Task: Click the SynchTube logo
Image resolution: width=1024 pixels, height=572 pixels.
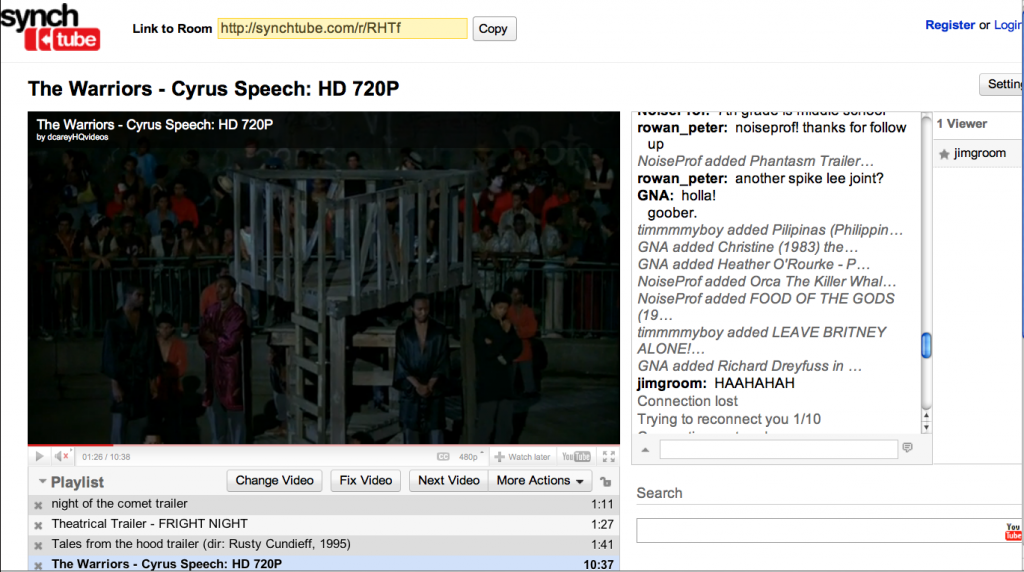Action: click(50, 27)
